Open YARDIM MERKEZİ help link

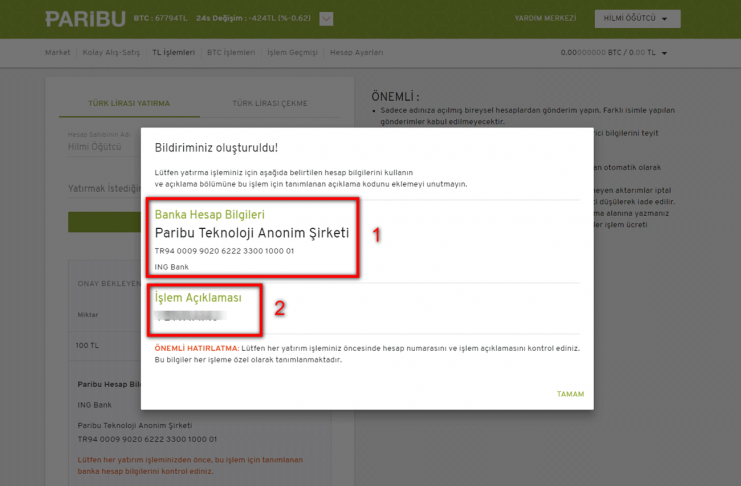point(545,18)
